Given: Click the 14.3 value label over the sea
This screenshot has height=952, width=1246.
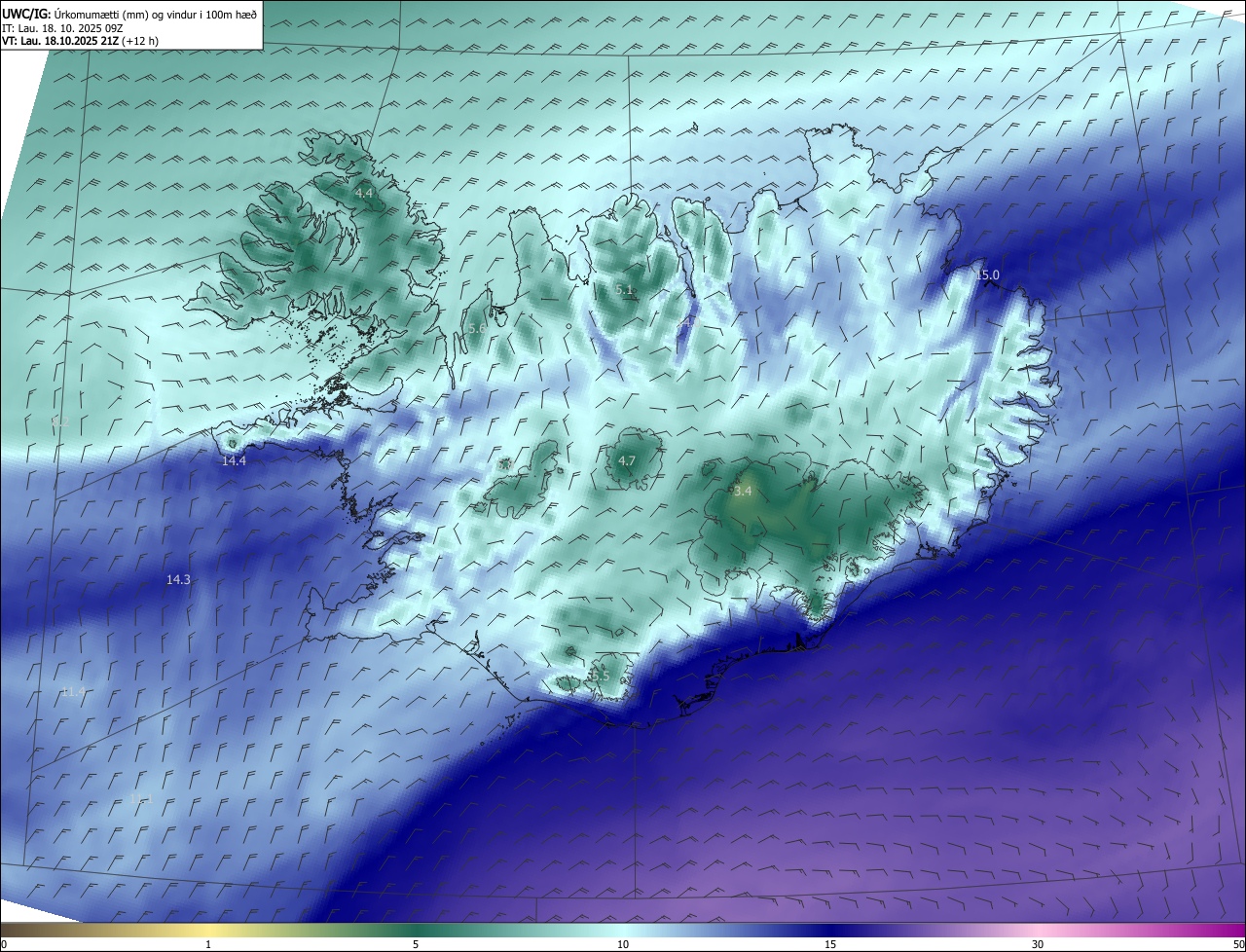Looking at the screenshot, I should (178, 579).
